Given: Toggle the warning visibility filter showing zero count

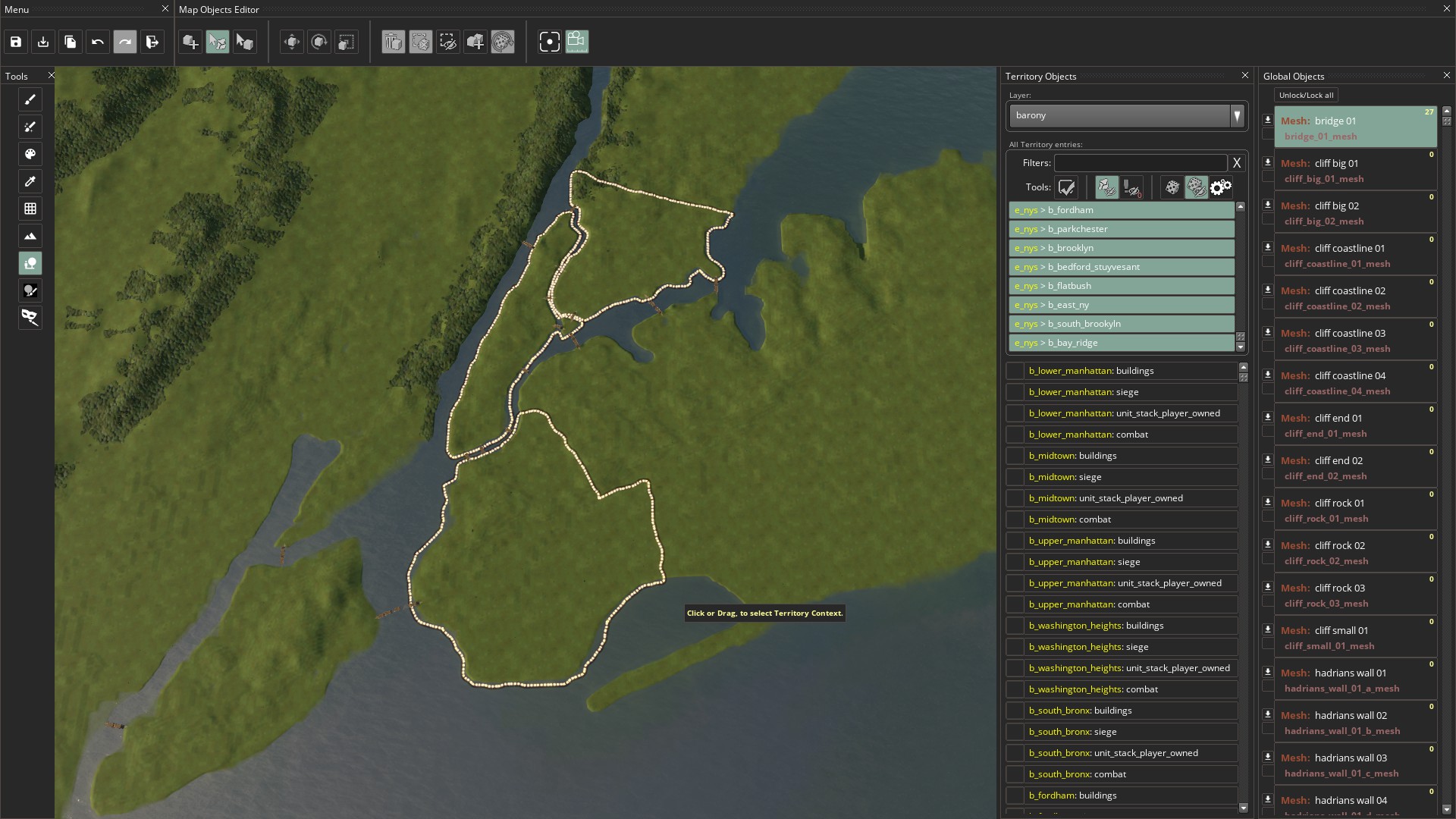Looking at the screenshot, I should tap(1131, 187).
